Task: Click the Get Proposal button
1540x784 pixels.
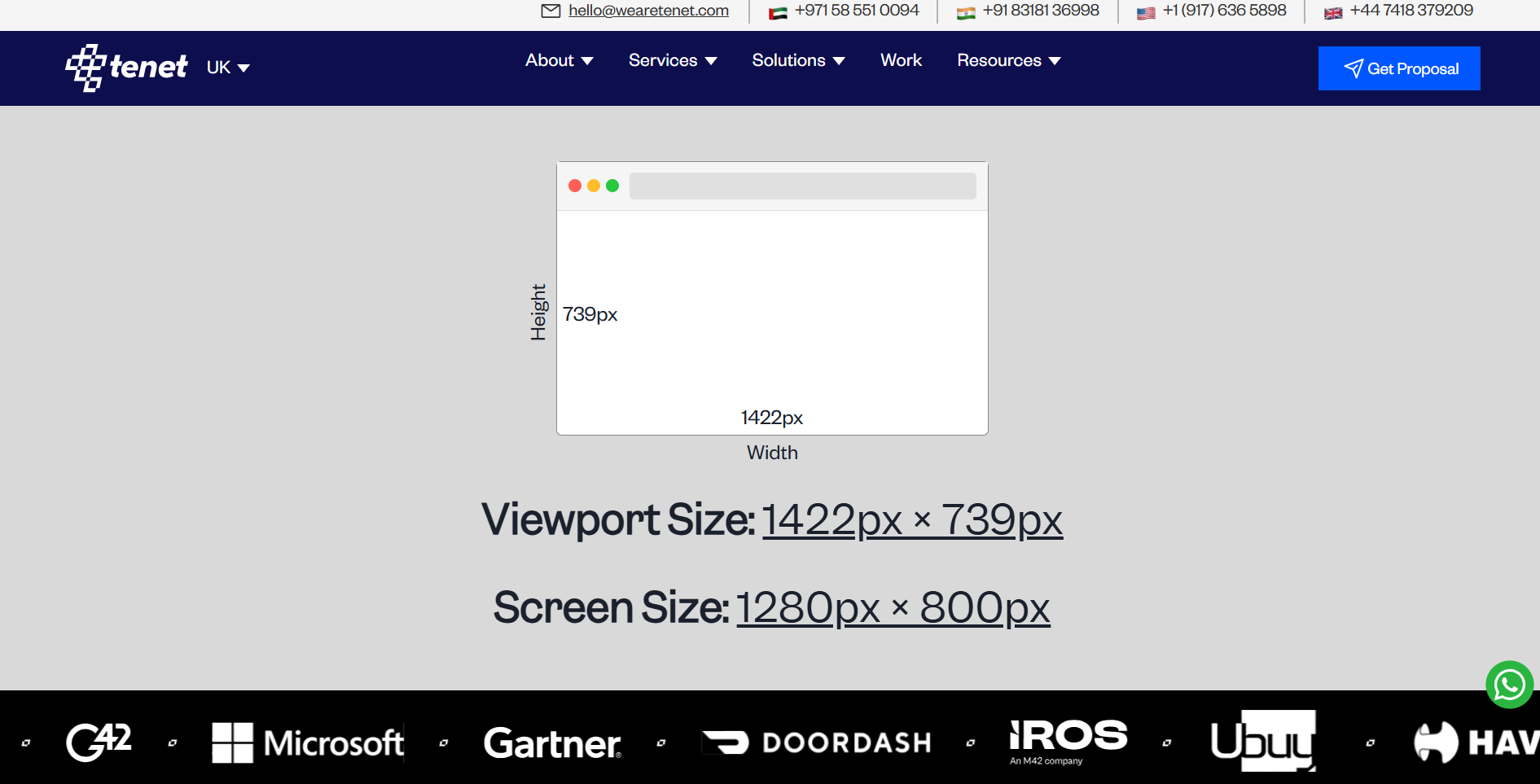Action: pos(1398,68)
